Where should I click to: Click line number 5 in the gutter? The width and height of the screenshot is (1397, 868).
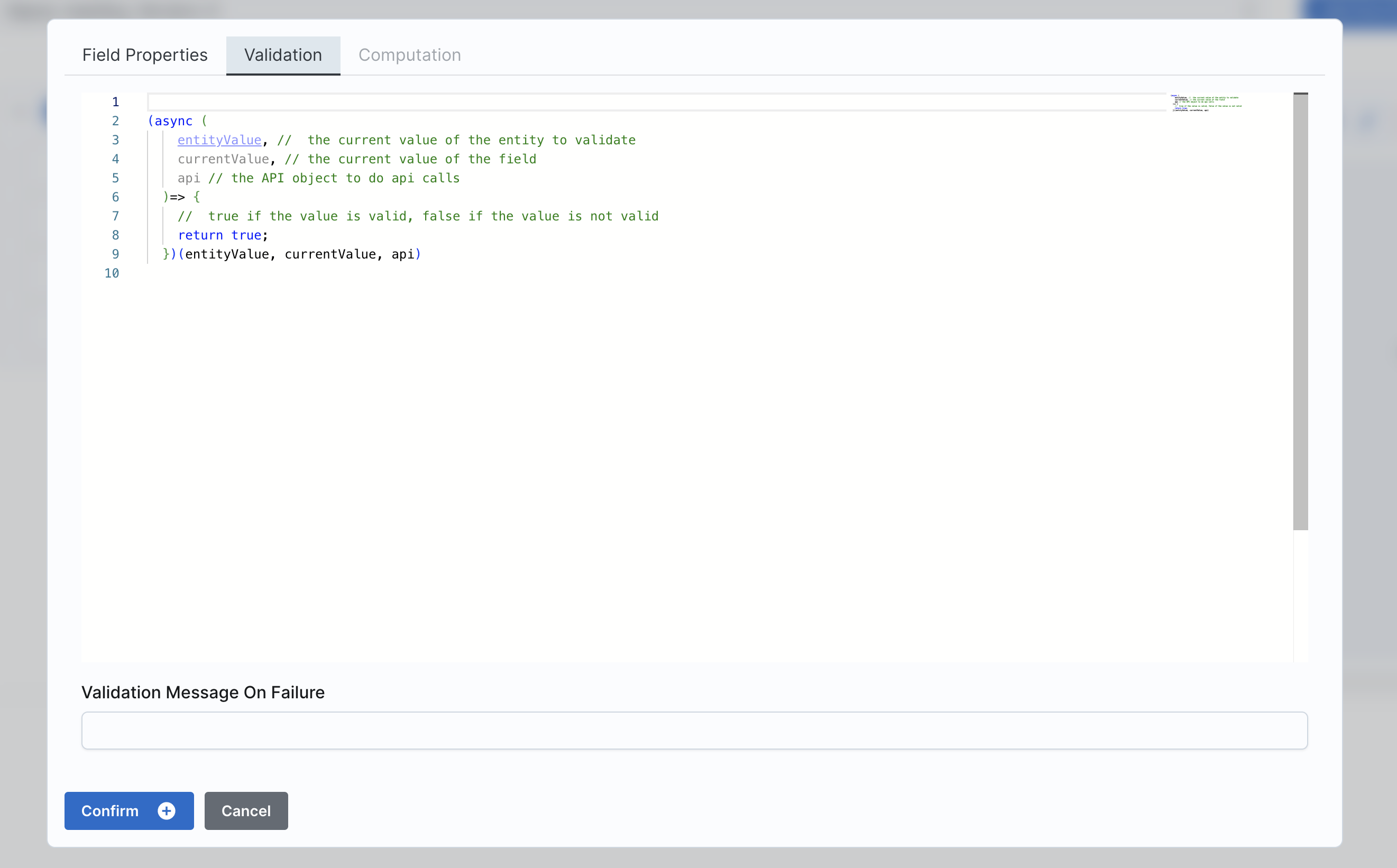click(115, 178)
